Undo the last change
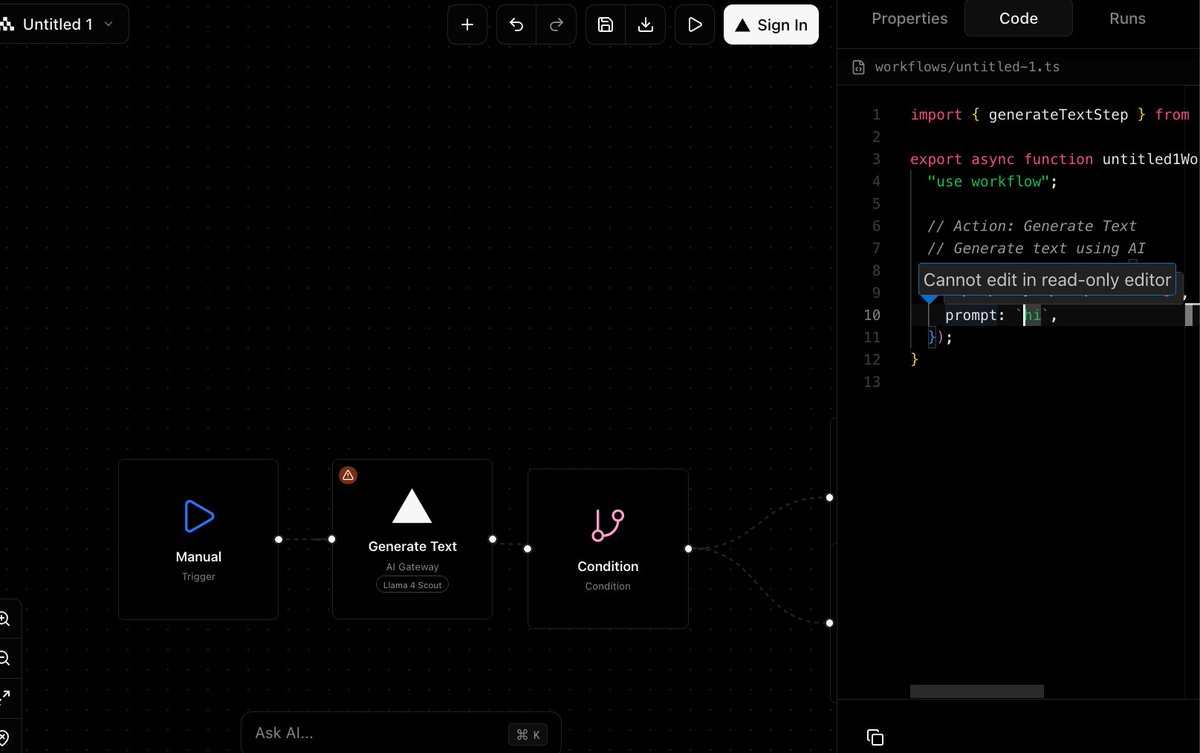This screenshot has height=753, width=1200. (517, 25)
